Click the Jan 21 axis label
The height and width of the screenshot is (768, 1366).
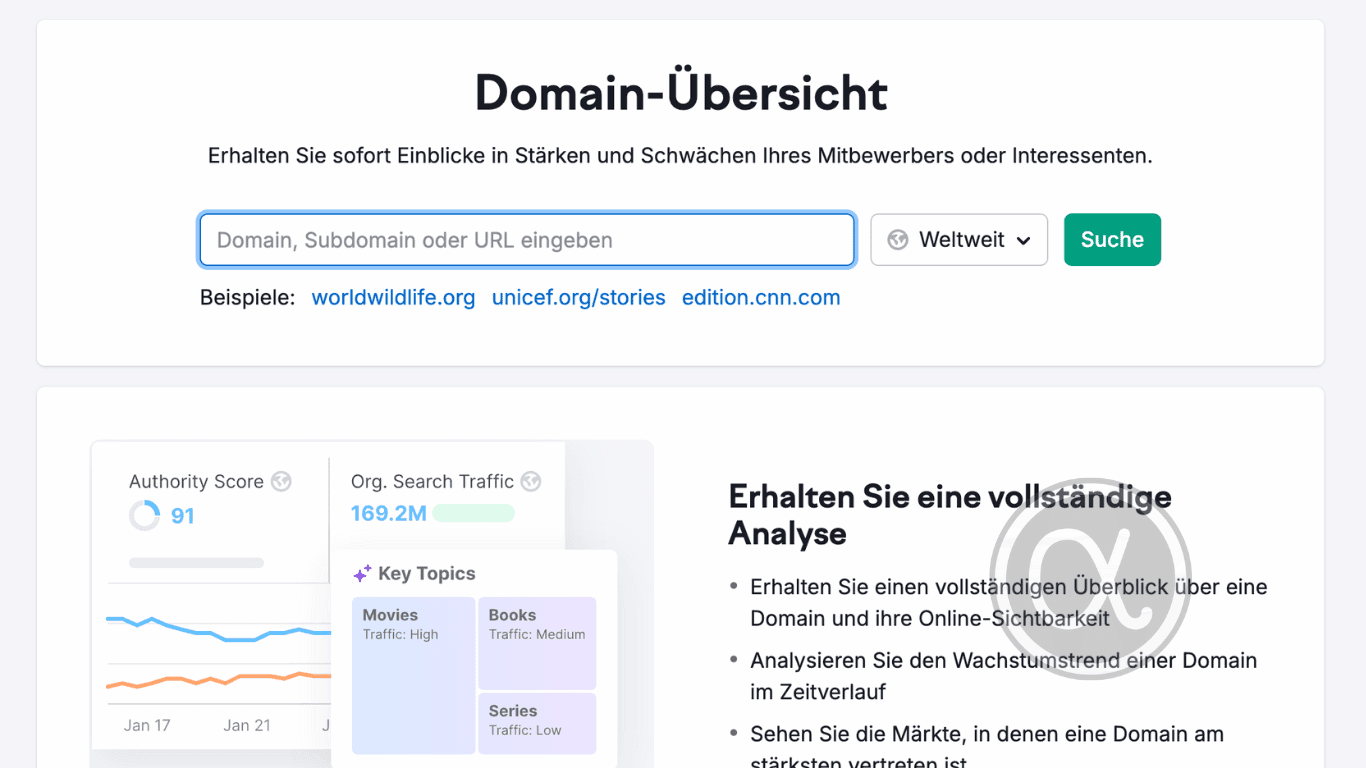tap(247, 726)
